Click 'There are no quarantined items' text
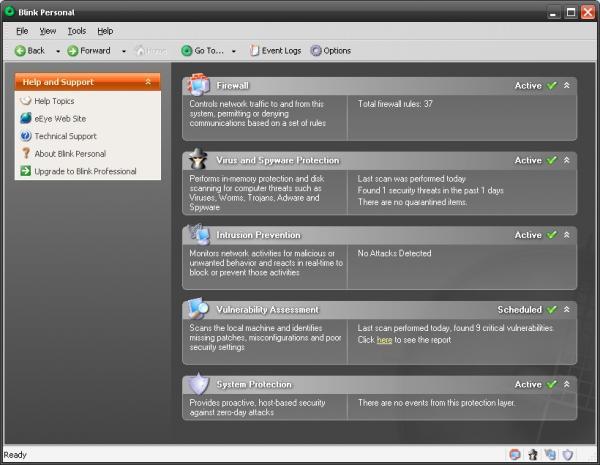Screen dimensions: 600x465 coord(412,202)
